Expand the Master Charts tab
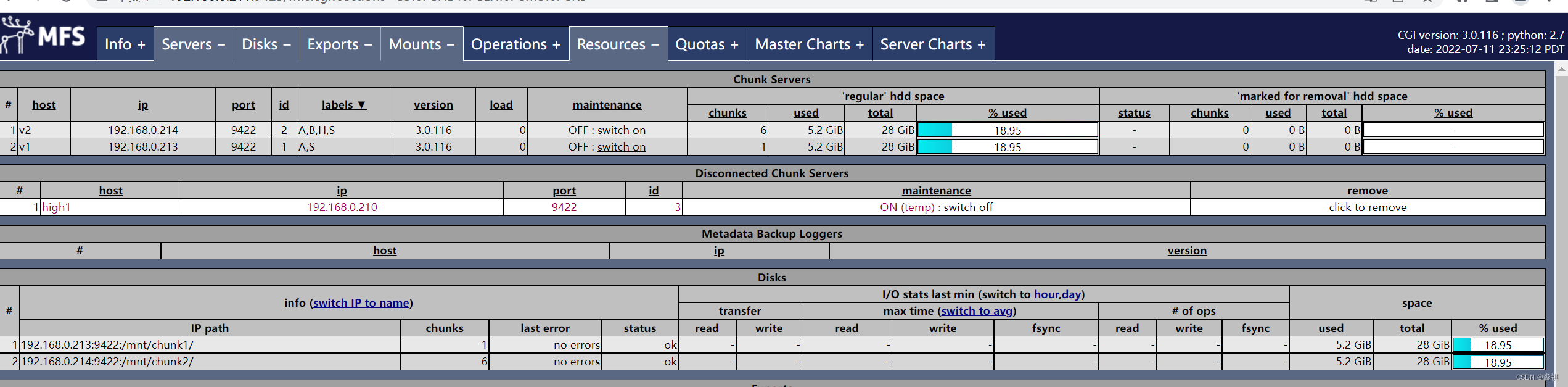This screenshot has height=387, width=1568. [810, 44]
